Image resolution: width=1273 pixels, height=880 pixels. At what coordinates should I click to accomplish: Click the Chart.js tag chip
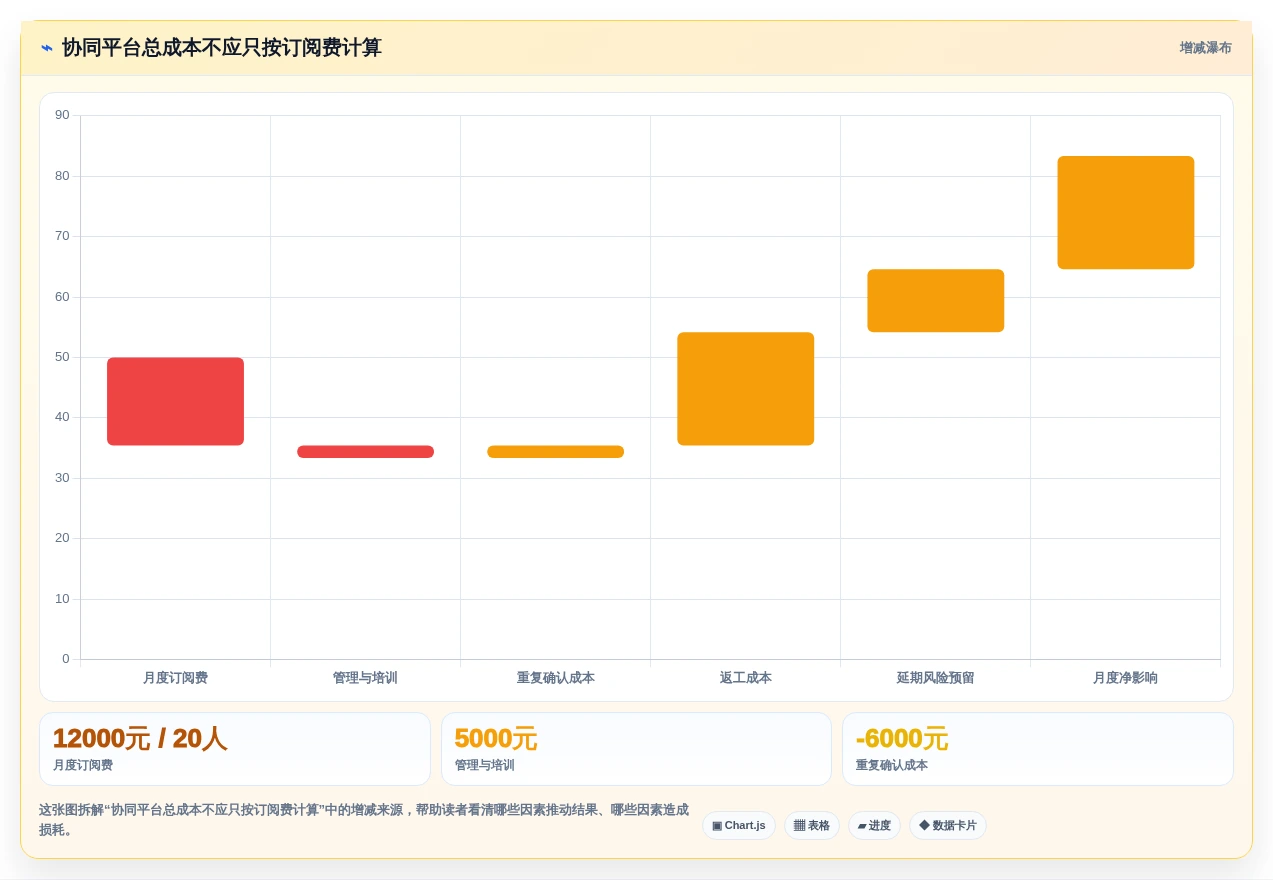(x=738, y=825)
